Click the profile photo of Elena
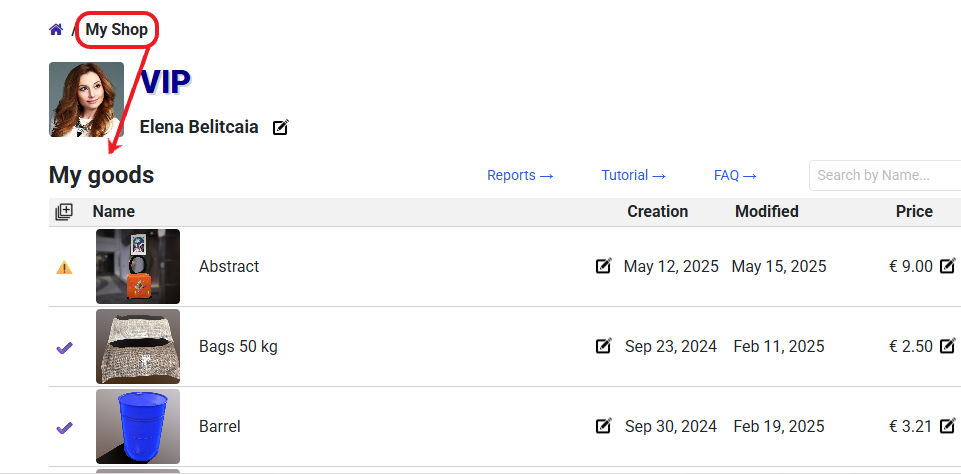The height and width of the screenshot is (474, 961). tap(86, 99)
